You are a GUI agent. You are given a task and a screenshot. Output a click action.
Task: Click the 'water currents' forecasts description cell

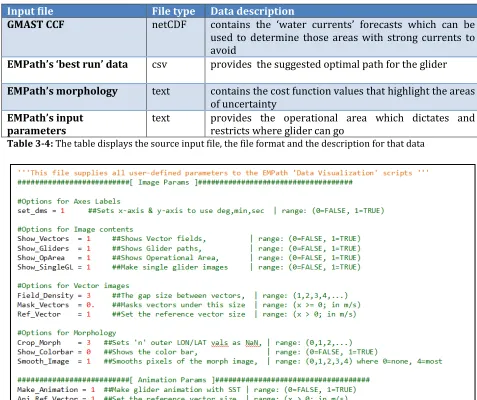pos(342,37)
